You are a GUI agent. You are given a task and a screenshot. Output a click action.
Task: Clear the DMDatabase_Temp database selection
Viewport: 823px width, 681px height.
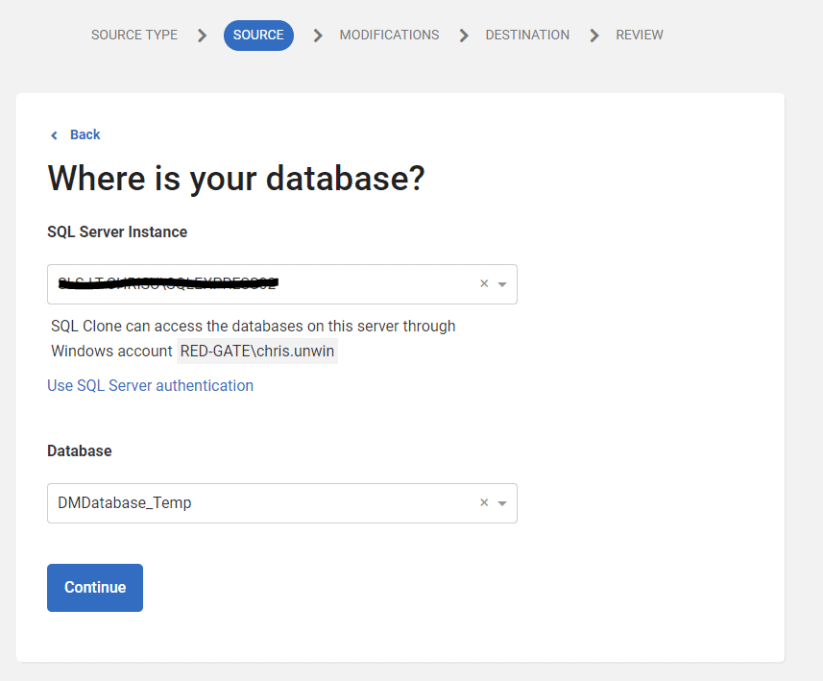tap(484, 503)
